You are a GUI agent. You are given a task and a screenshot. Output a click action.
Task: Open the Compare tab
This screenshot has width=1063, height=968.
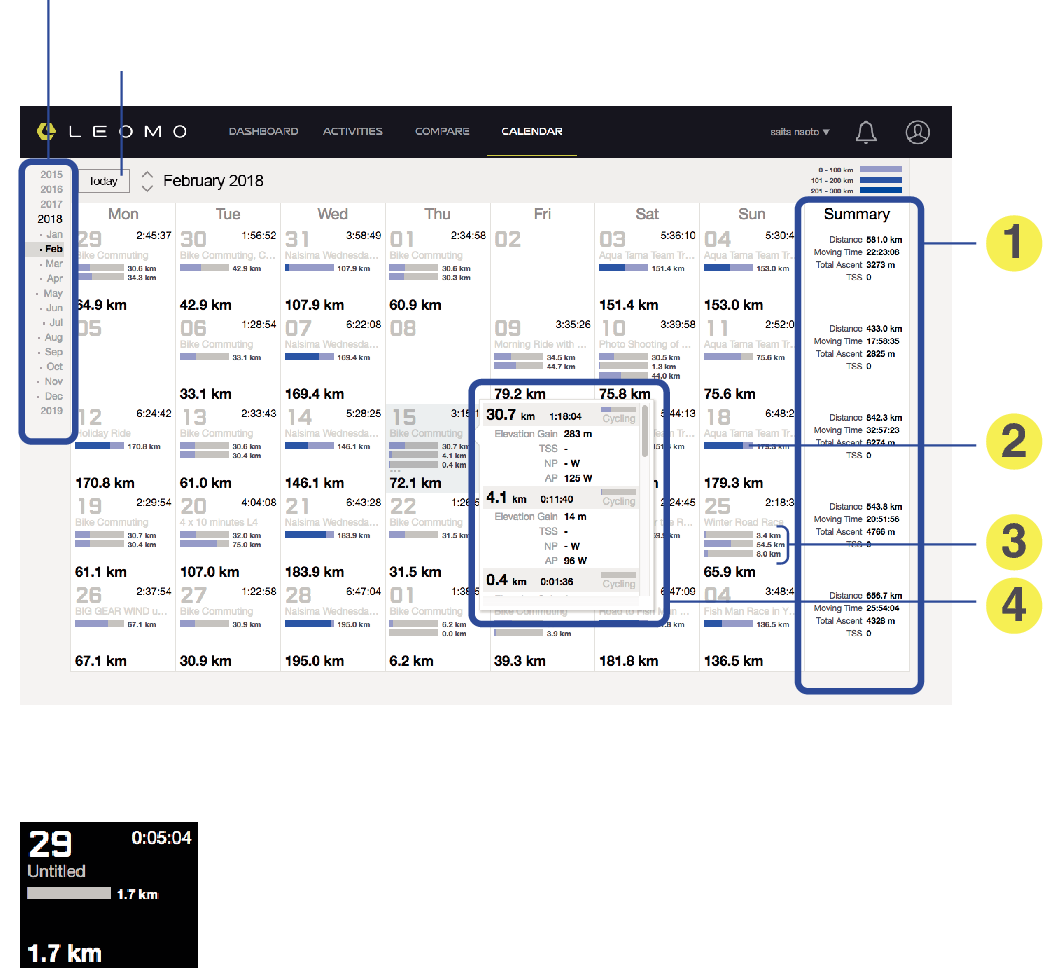click(442, 131)
